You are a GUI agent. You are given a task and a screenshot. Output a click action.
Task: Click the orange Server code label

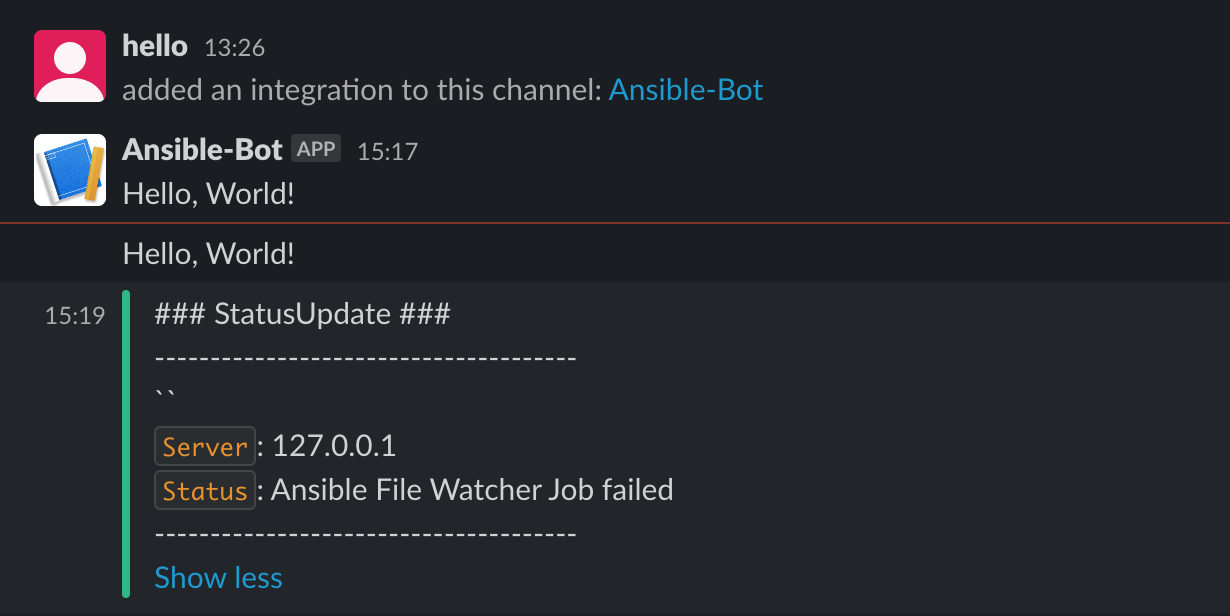tap(205, 446)
